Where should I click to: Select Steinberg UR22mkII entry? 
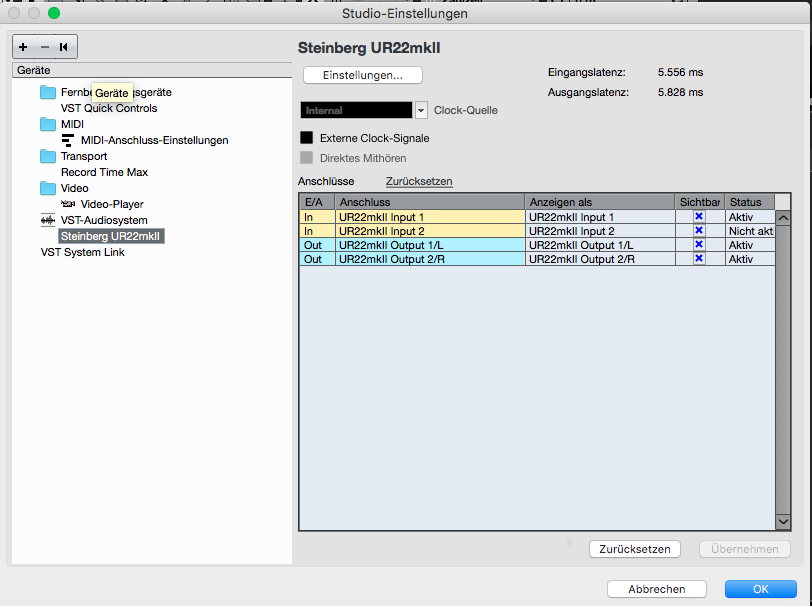110,237
